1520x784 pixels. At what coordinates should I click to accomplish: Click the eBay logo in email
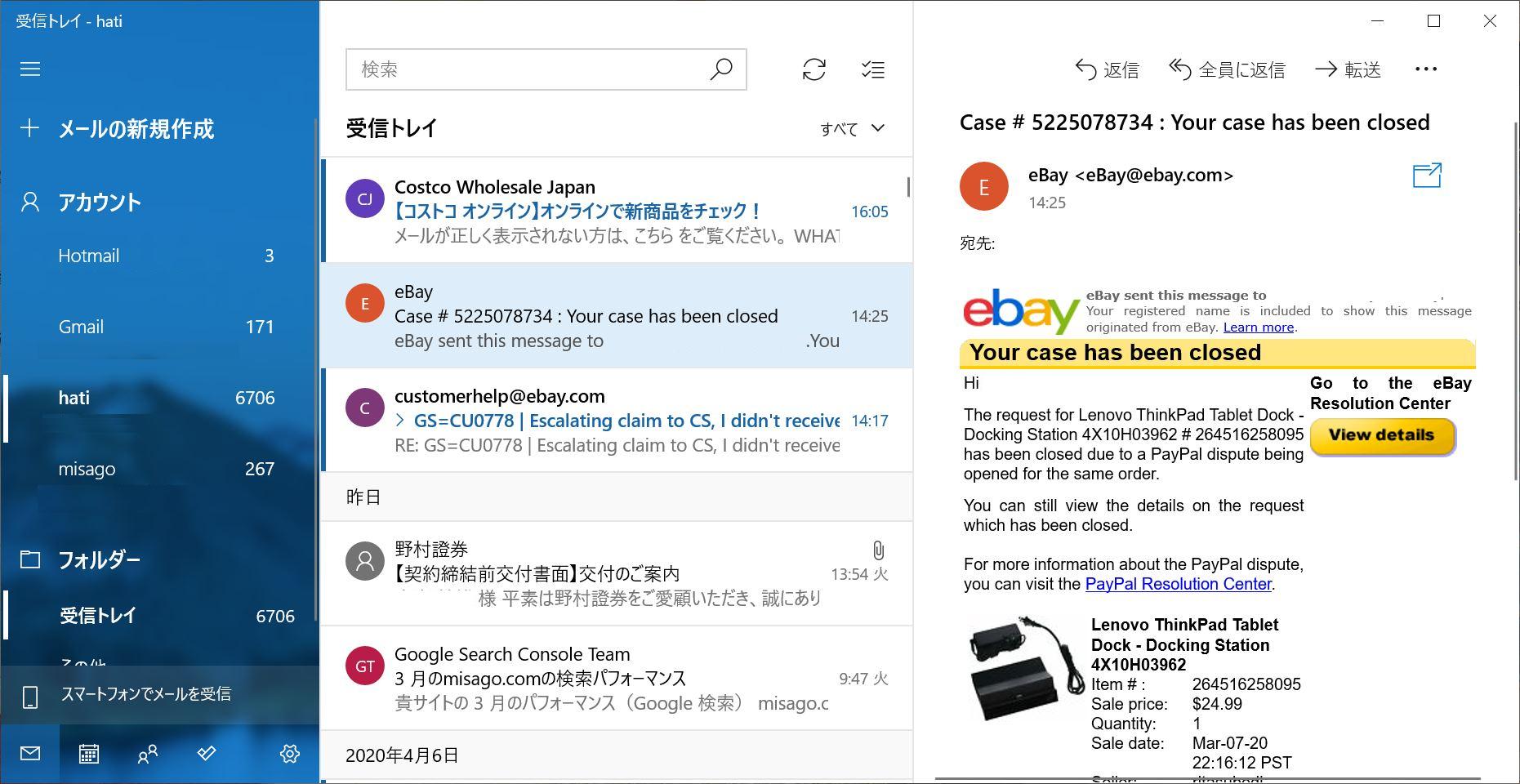[x=1022, y=311]
